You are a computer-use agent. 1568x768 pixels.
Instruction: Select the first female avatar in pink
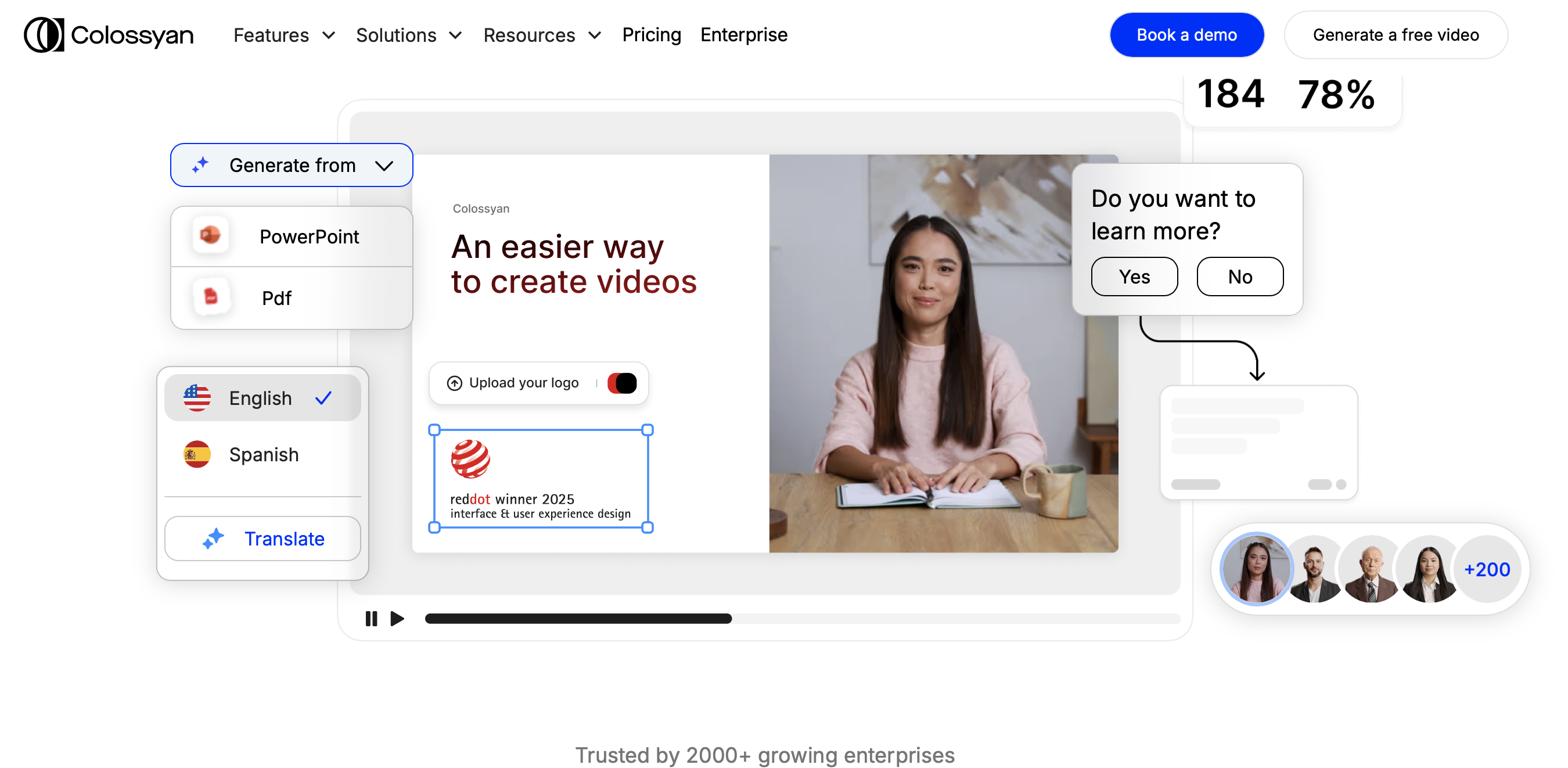coord(1257,569)
